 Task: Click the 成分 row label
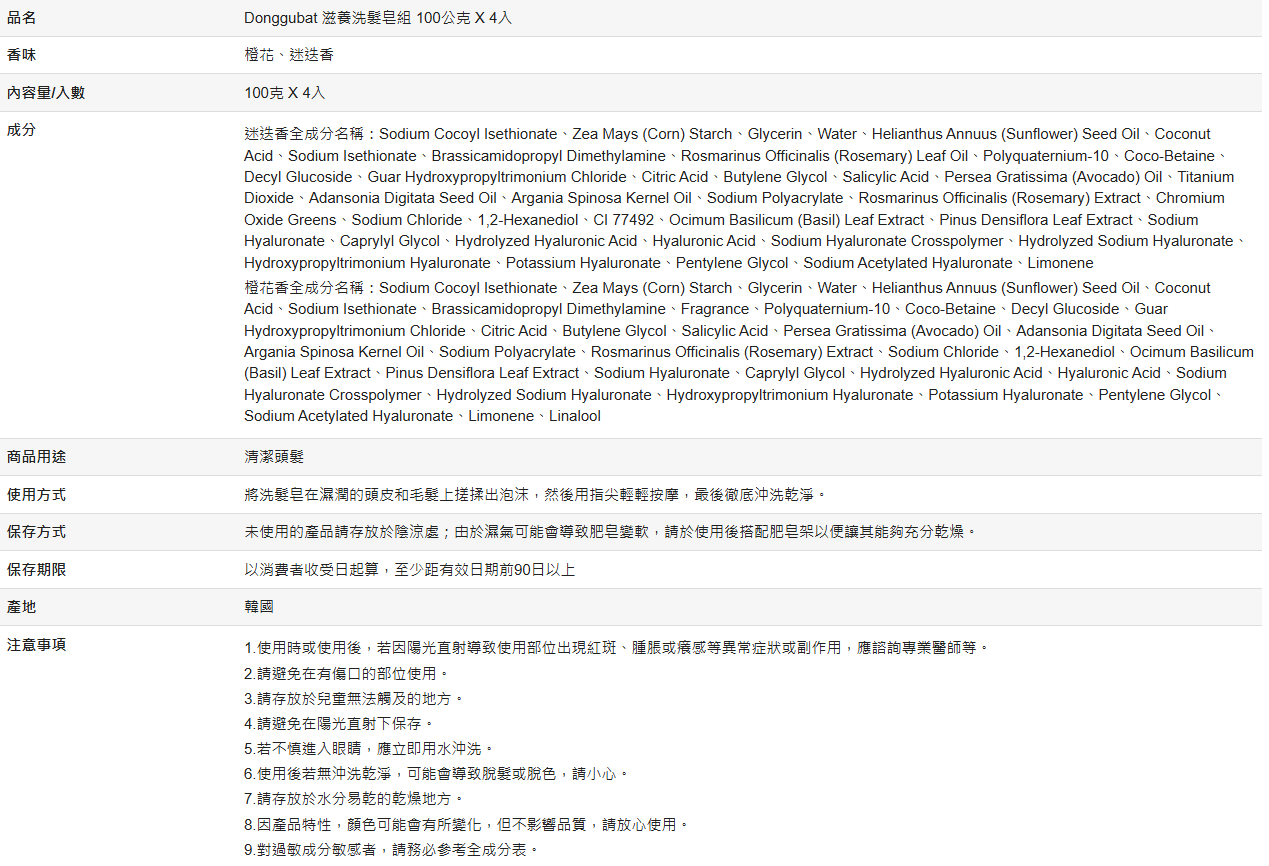click(x=22, y=130)
